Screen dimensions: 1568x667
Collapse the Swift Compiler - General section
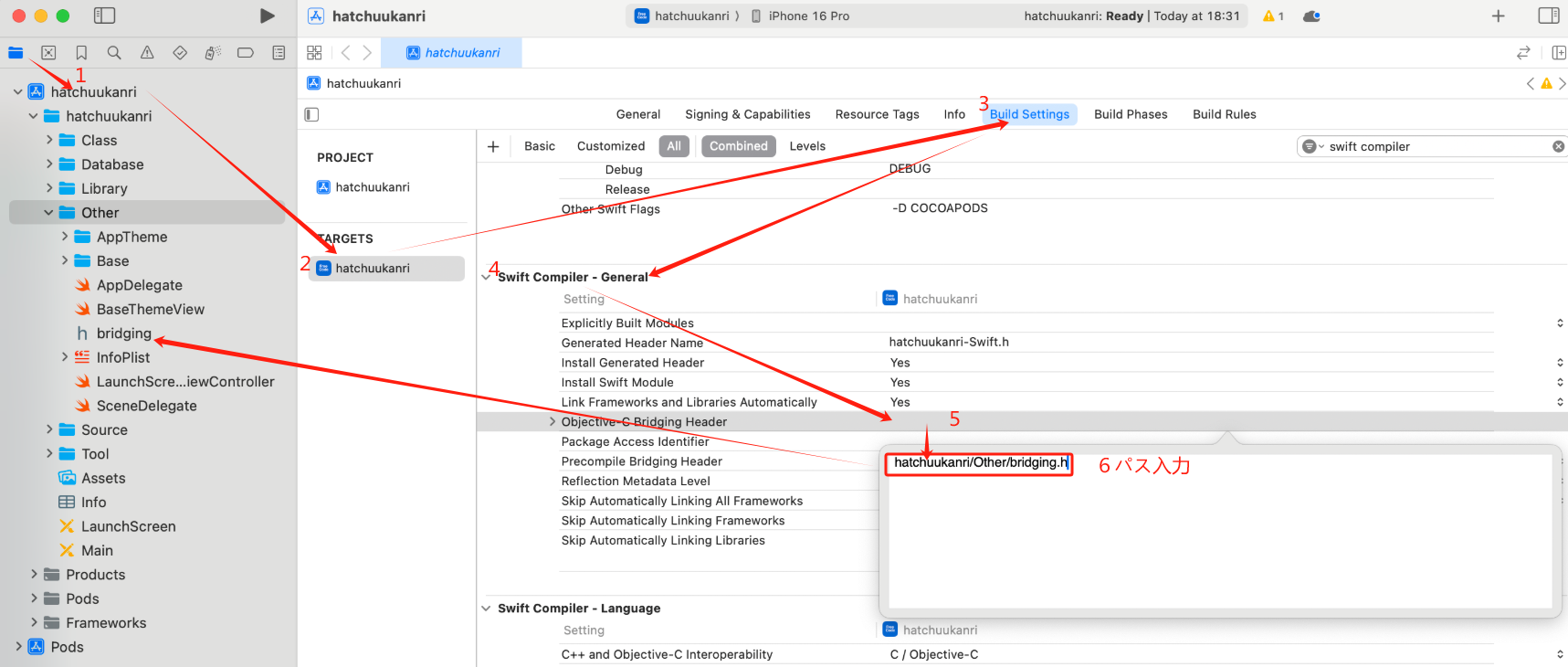point(486,277)
